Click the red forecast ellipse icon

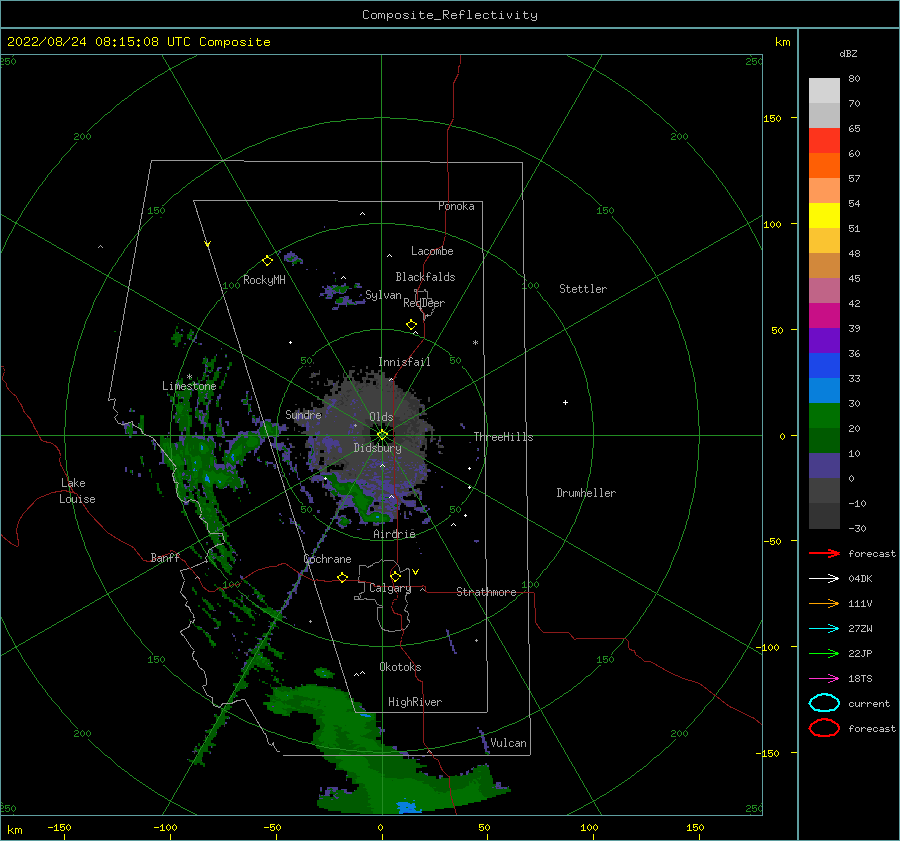tap(824, 728)
